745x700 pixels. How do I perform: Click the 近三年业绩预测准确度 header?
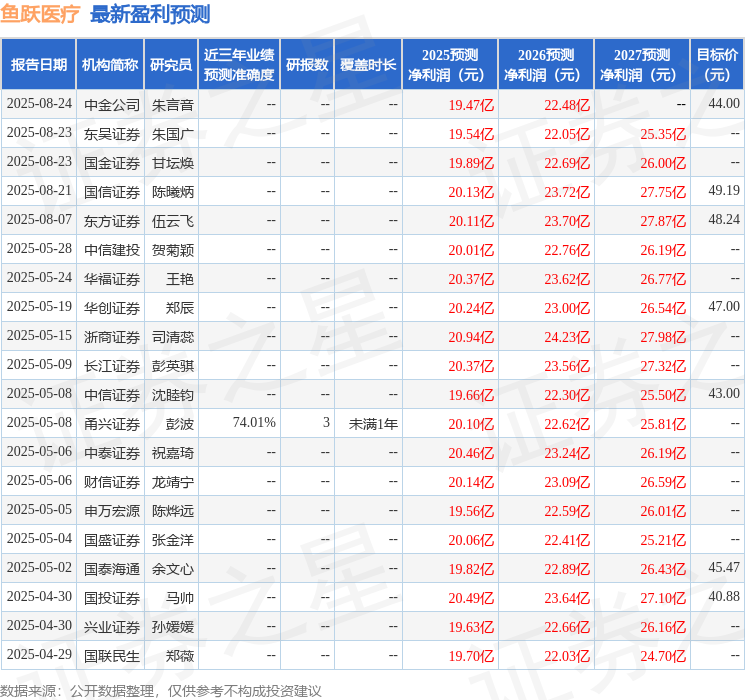click(x=239, y=65)
